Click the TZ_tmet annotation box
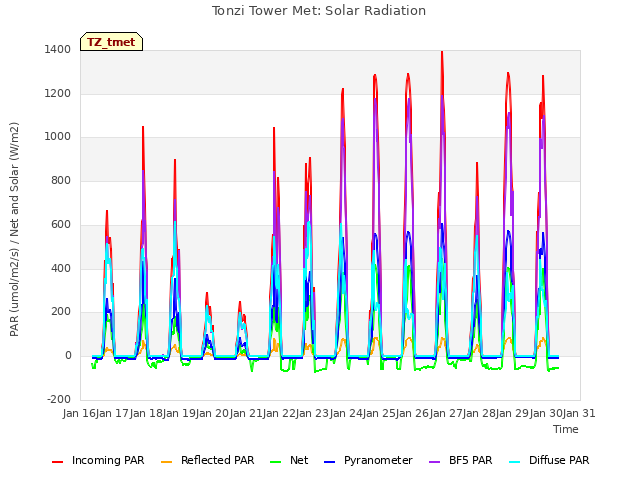Image resolution: width=640 pixels, height=480 pixels. pos(111,42)
